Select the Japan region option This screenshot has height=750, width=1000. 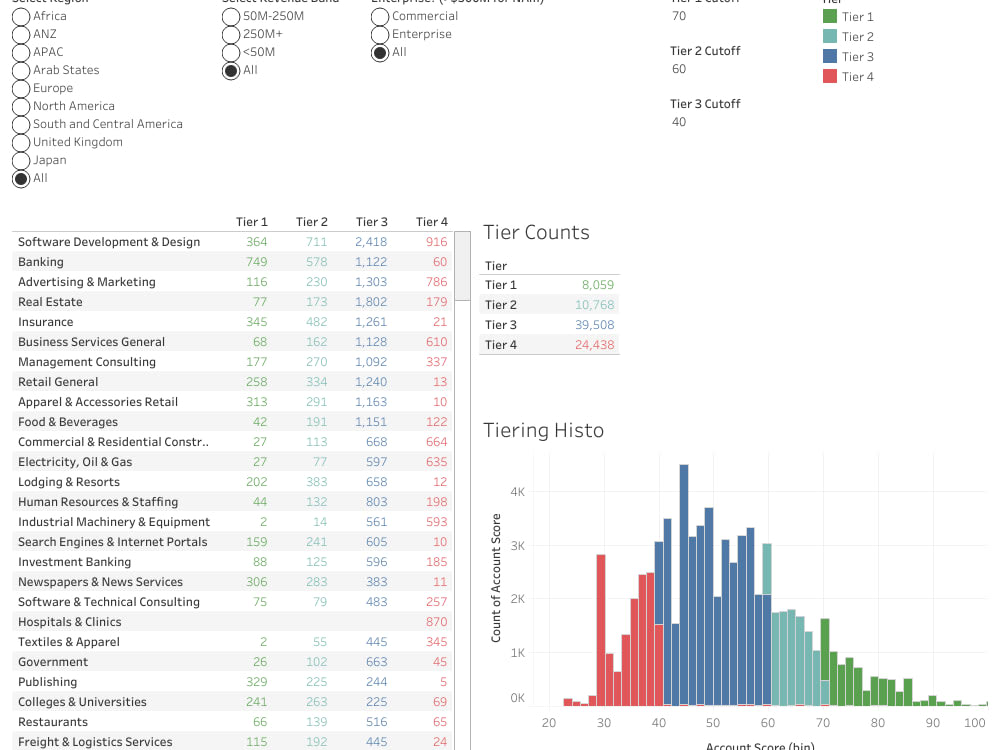tap(21, 160)
